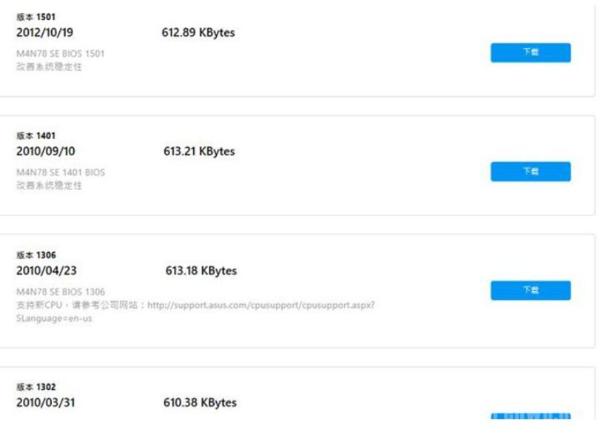Viewport: 600px width, 444px height.
Task: Click the 2012/10/19 release date
Action: coord(45,33)
